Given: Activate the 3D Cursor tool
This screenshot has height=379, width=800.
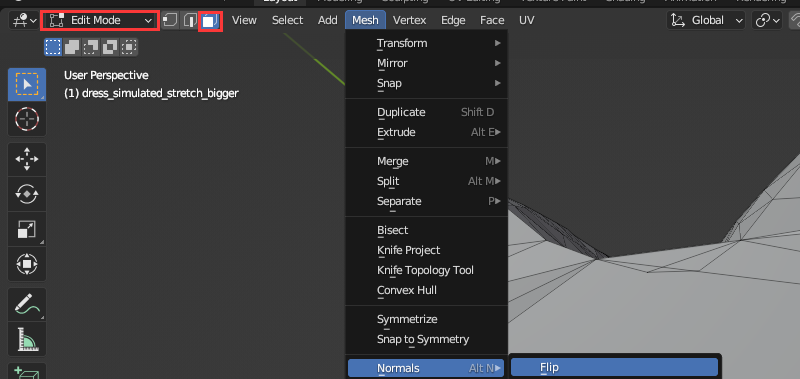Looking at the screenshot, I should (27, 119).
